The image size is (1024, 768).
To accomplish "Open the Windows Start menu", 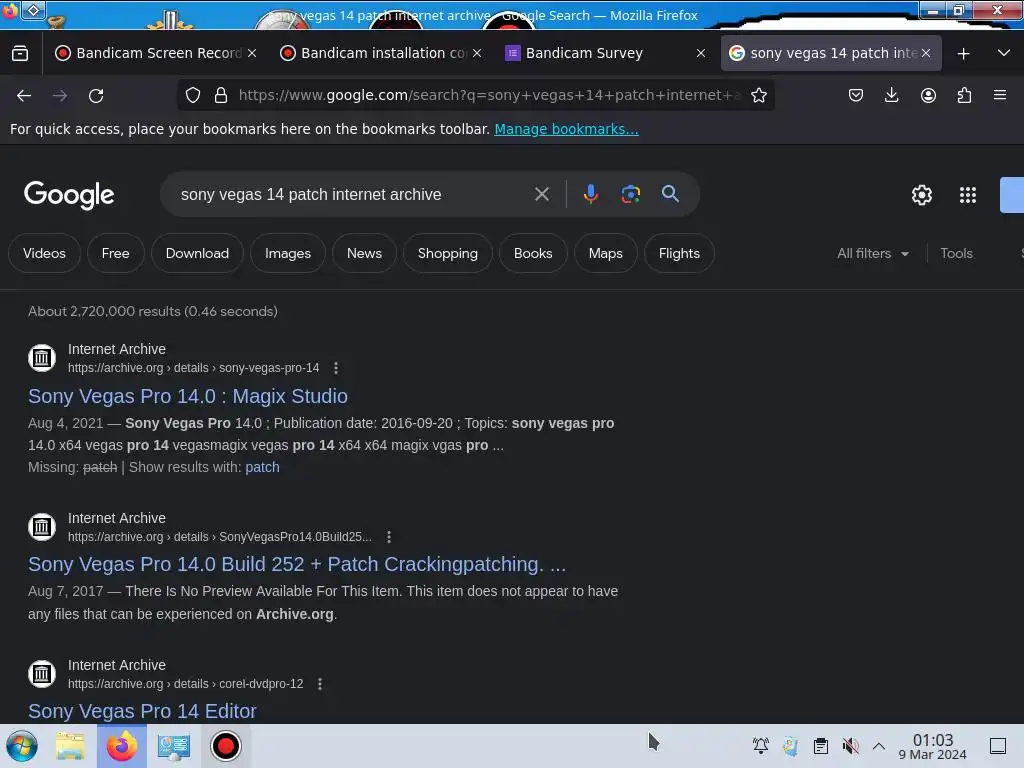I will tap(22, 746).
